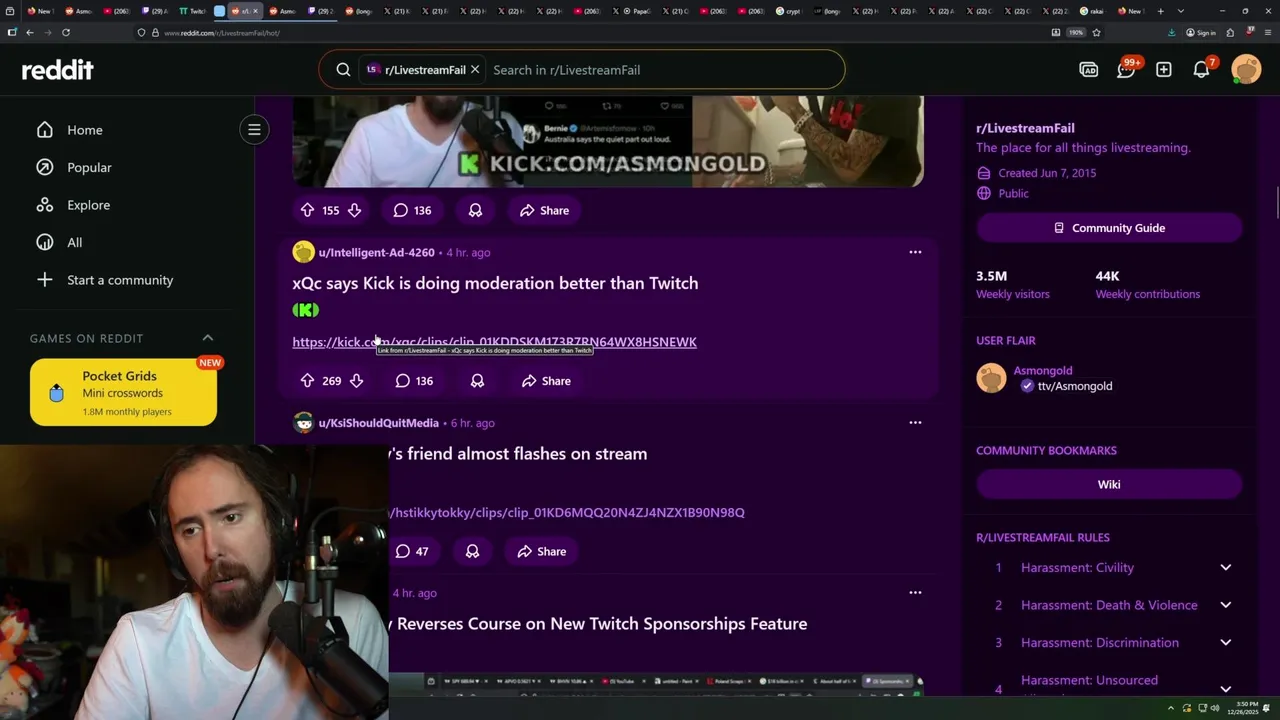Reload the page with the refresh icon
The height and width of the screenshot is (720, 1280).
coord(66,32)
